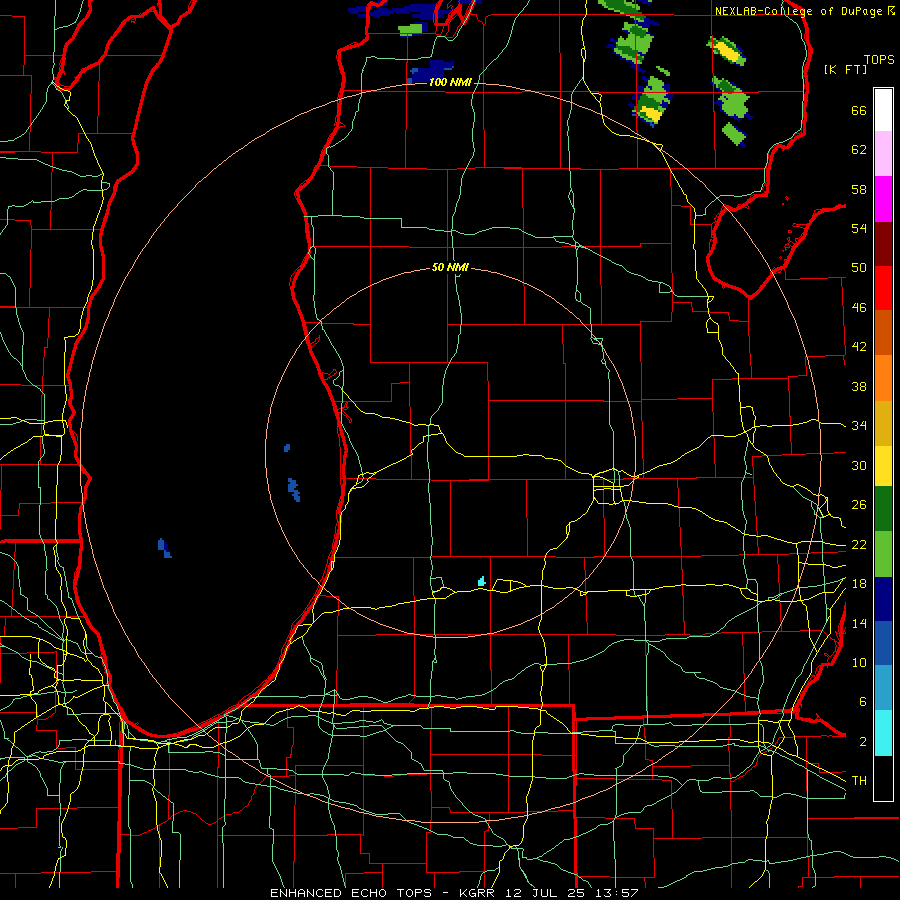900x900 pixels.
Task: Click legend value 2
Action: click(863, 742)
